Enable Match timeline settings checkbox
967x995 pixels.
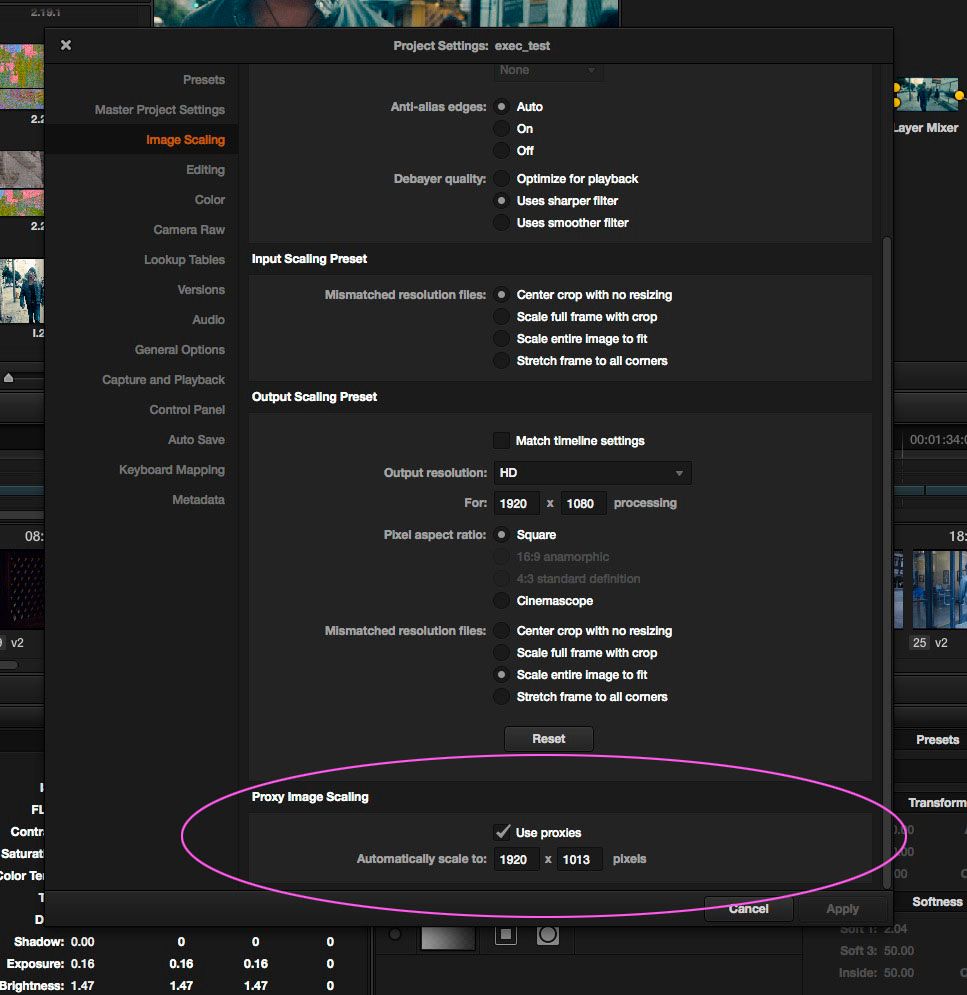(x=502, y=441)
